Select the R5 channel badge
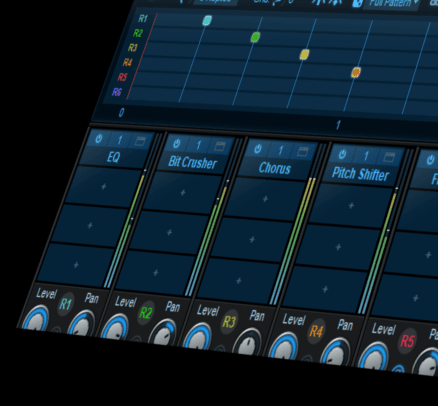Screen dimensions: 438x406 pos(407,341)
